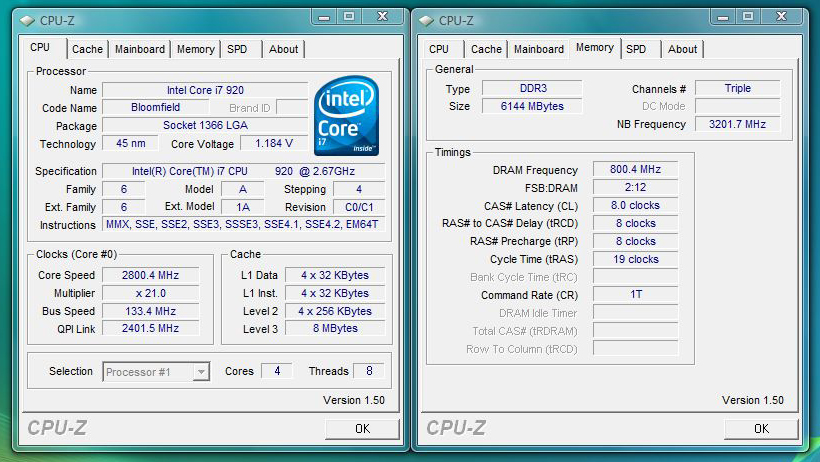The image size is (820, 462).
Task: Click the CPU-Z icon in right window title bar
Action: pos(426,21)
